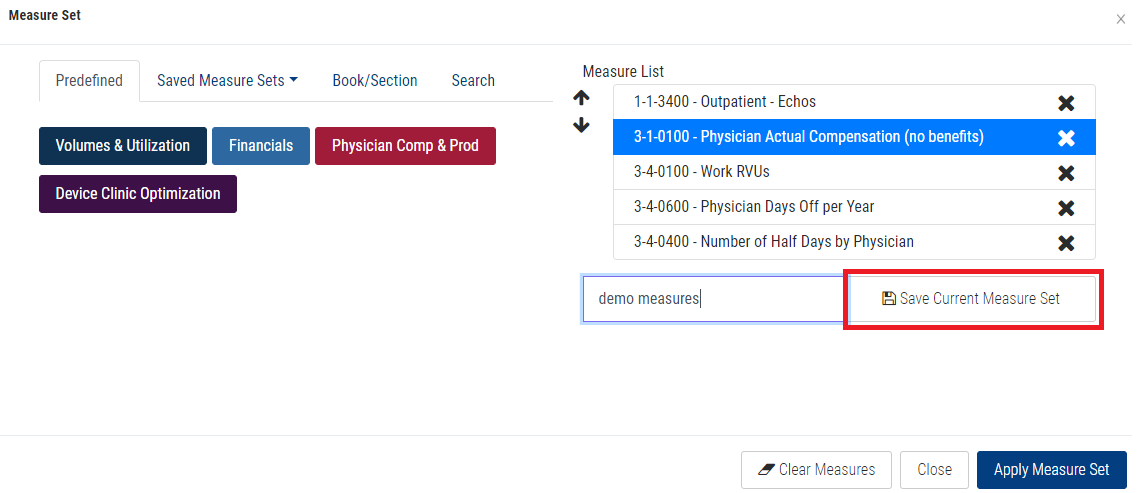Click Apply Measure Set button
Viewport: 1137px width, 493px height.
[1051, 470]
